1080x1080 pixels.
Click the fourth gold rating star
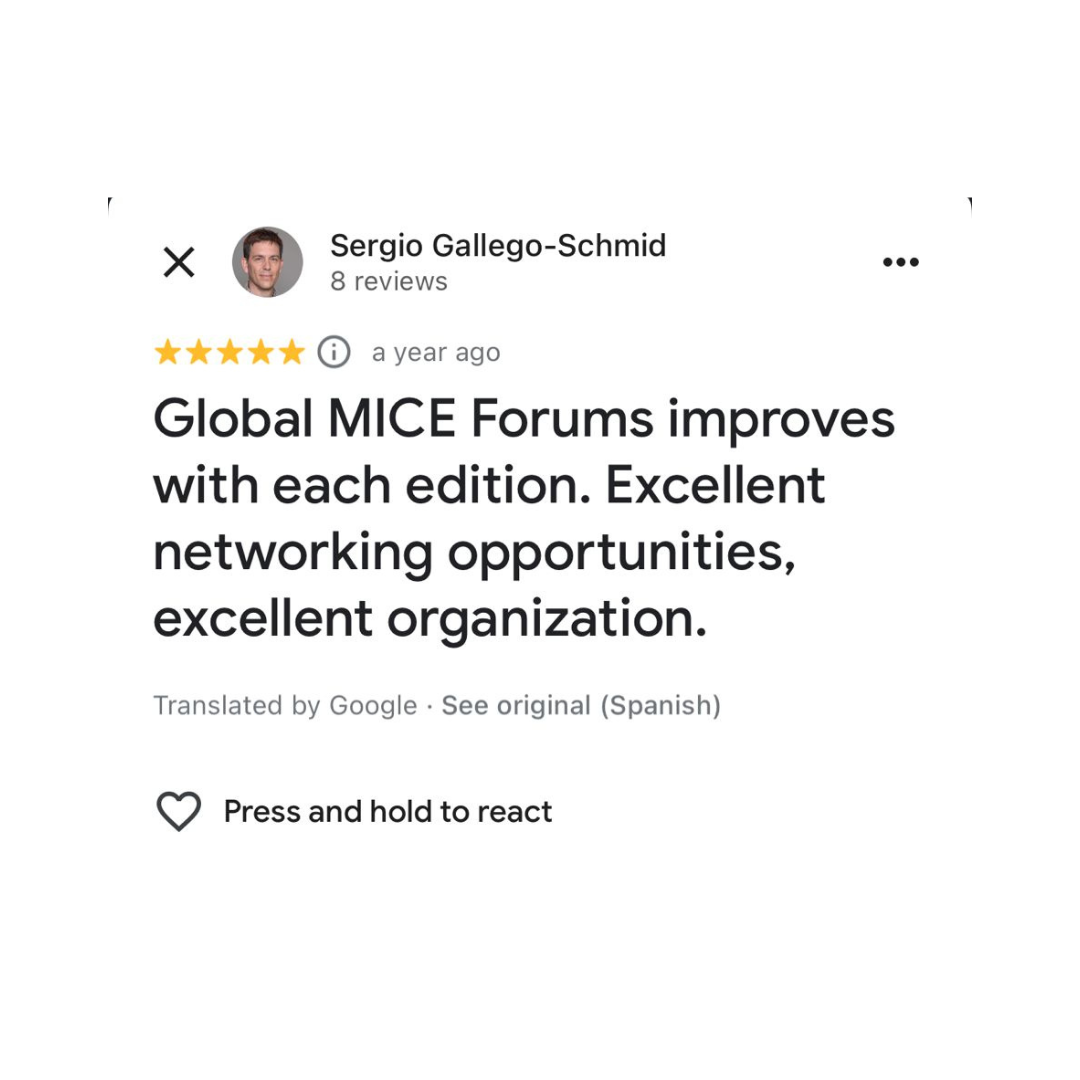260,352
